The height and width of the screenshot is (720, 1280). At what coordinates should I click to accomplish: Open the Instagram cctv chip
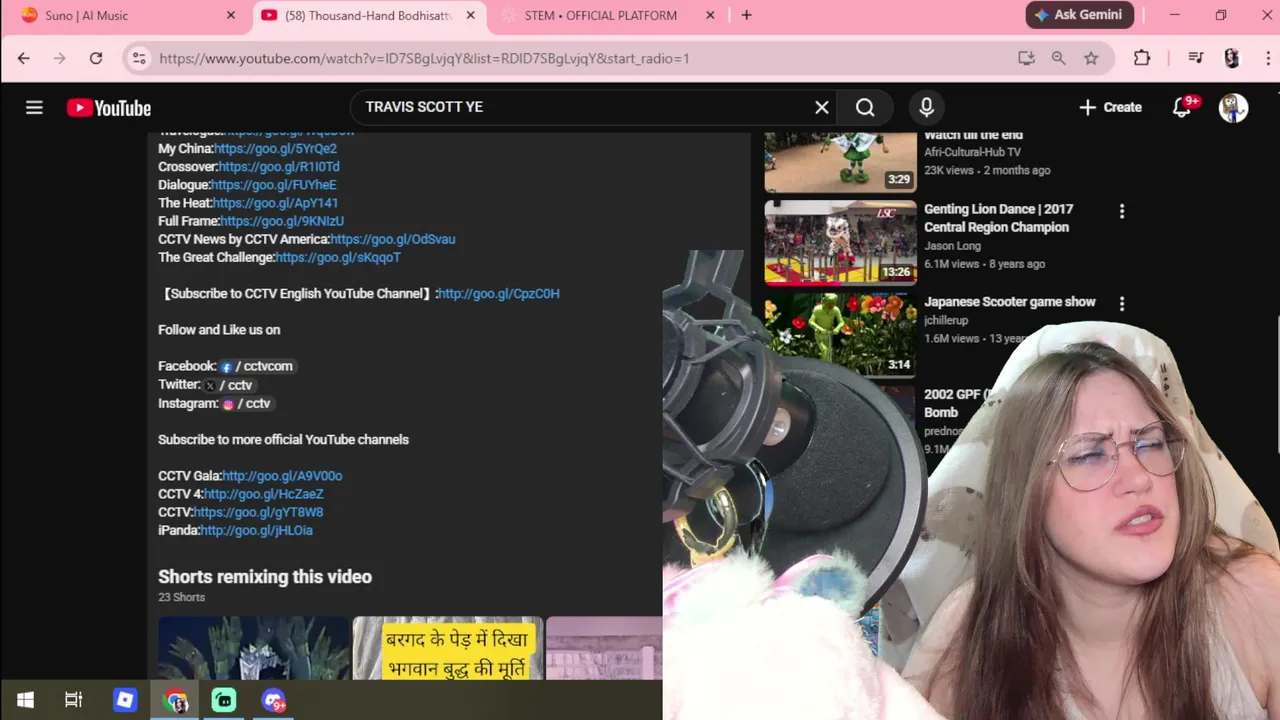click(x=246, y=403)
